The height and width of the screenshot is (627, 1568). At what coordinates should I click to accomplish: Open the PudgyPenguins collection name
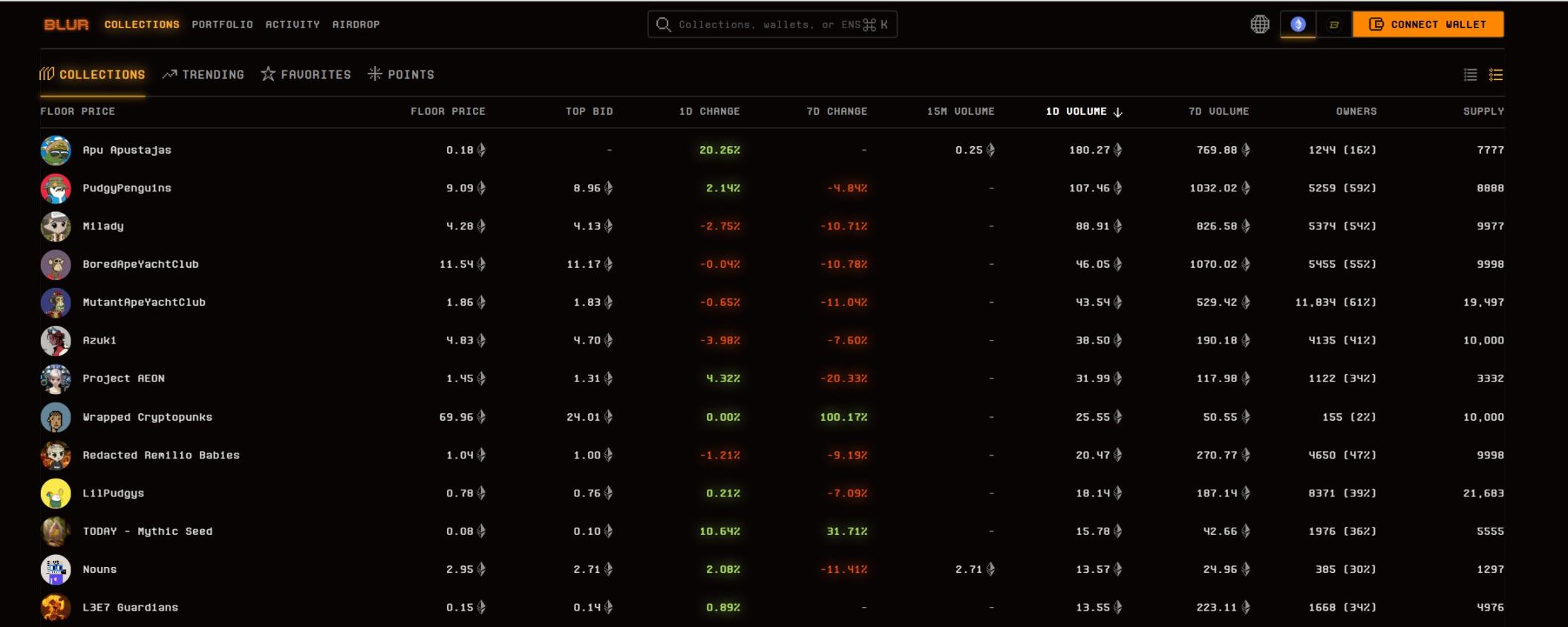[127, 188]
